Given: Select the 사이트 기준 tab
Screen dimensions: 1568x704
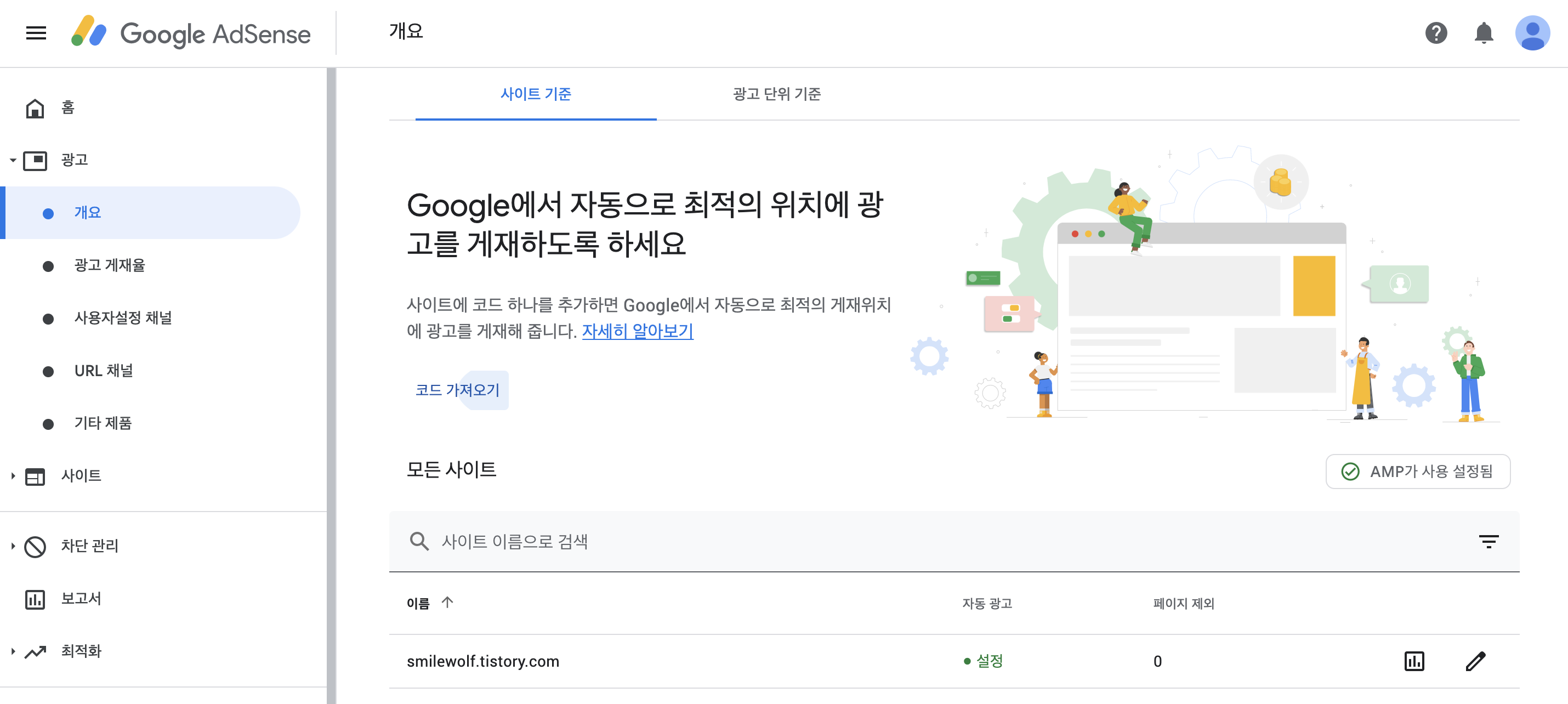Looking at the screenshot, I should [x=535, y=94].
